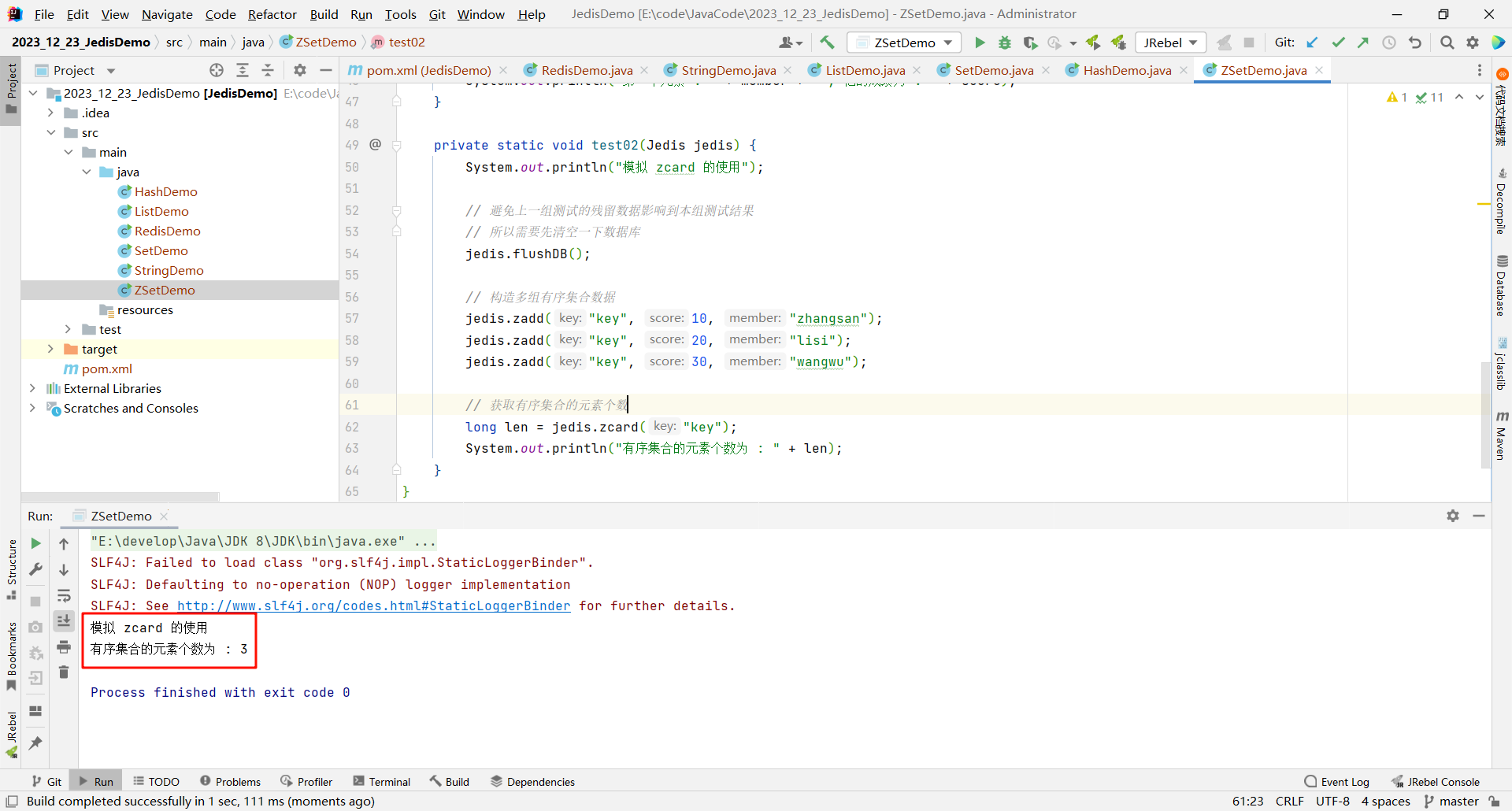Run with coverage icon in toolbar

pos(1030,43)
